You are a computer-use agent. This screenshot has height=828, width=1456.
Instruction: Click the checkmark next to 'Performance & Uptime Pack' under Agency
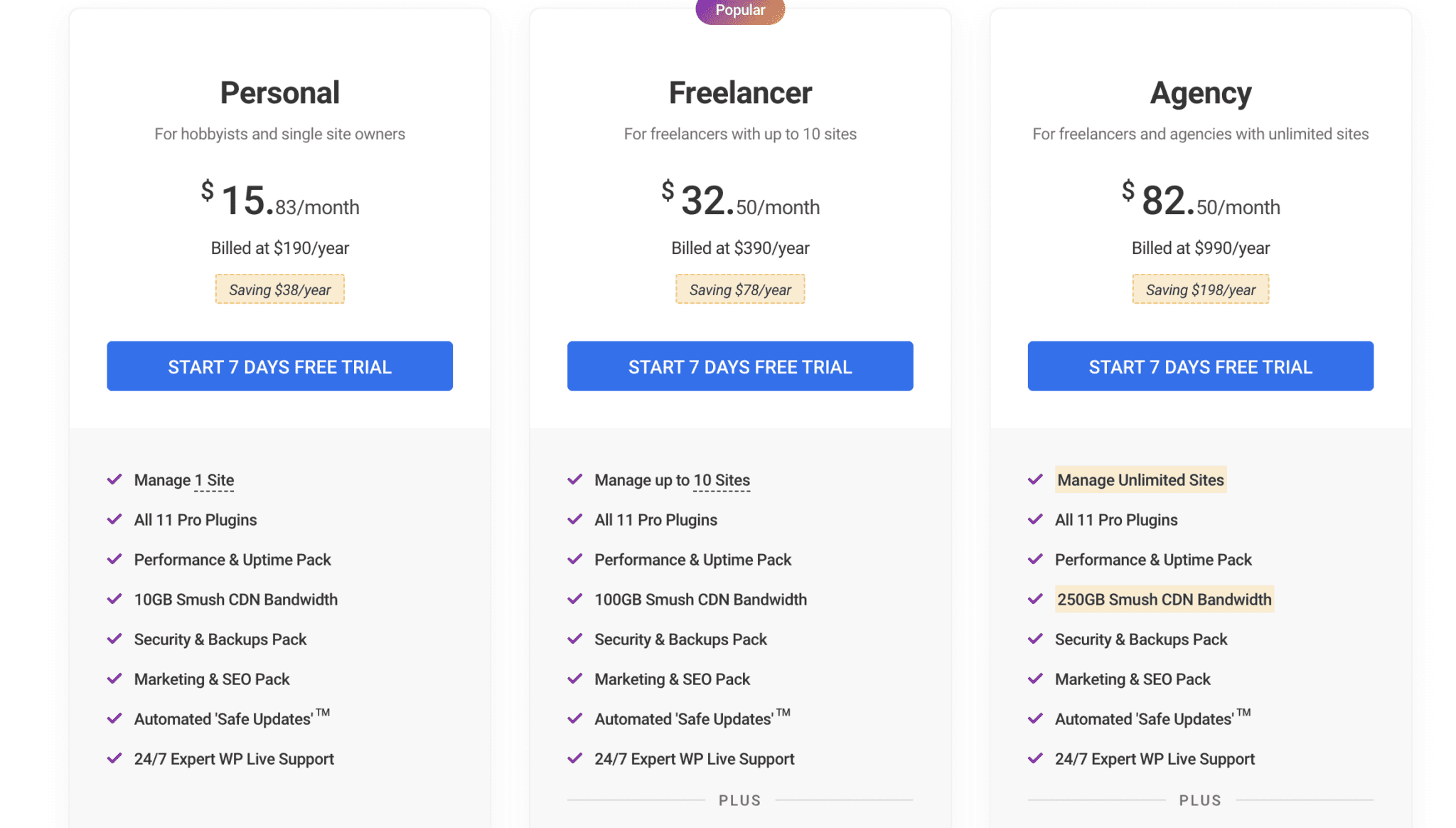pos(1036,558)
